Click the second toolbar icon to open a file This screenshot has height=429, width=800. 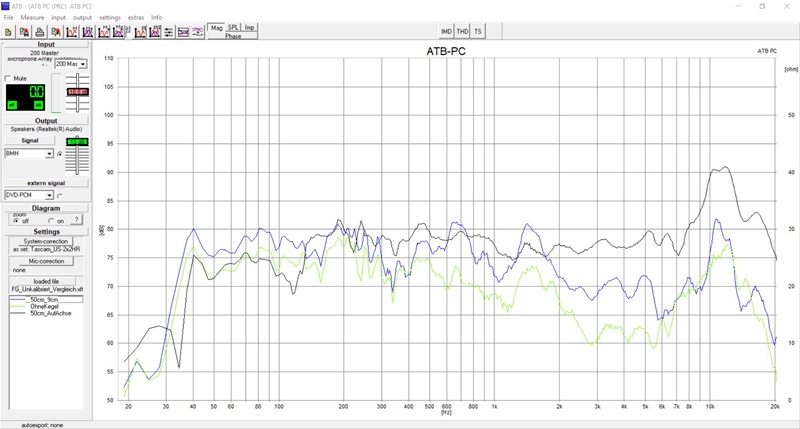click(x=23, y=32)
